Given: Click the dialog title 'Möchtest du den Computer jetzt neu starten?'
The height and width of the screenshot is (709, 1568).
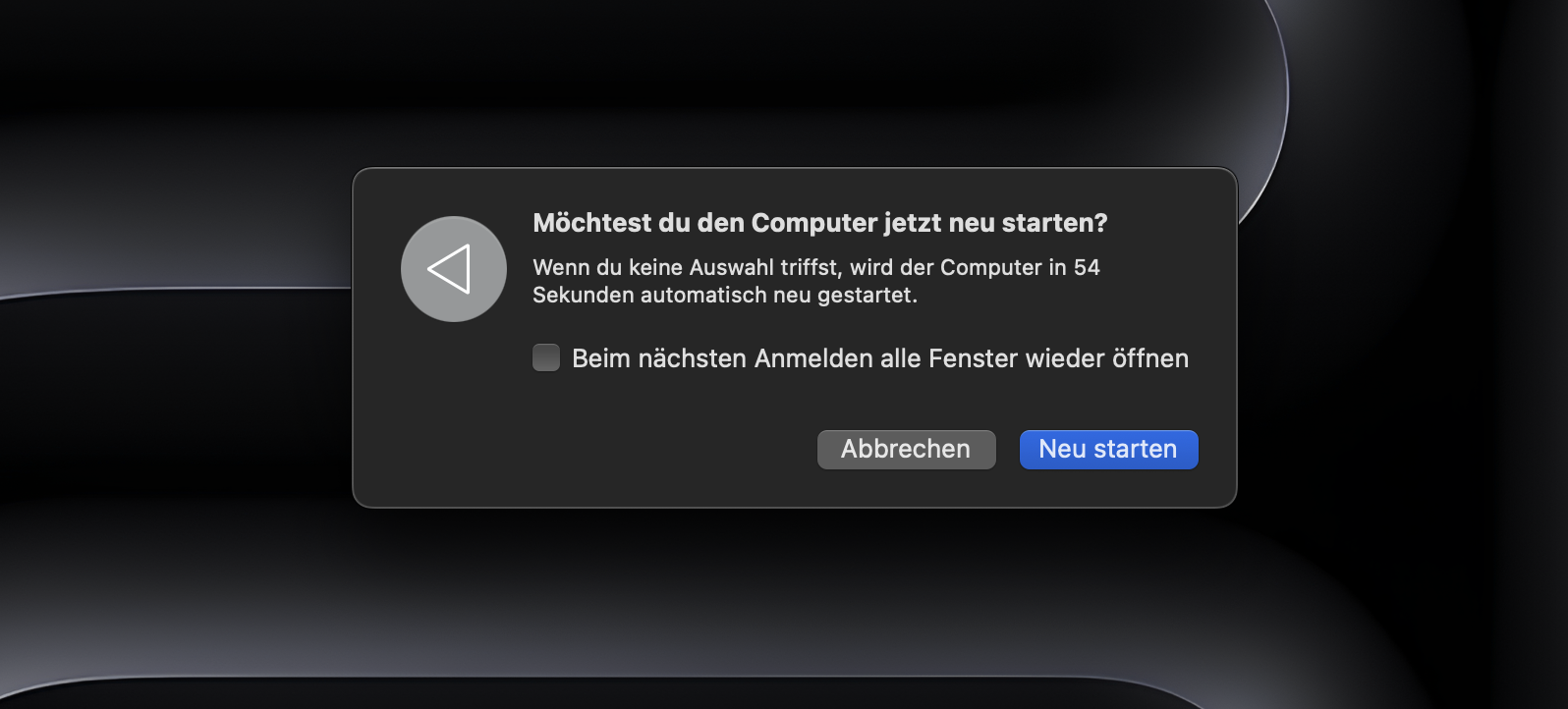Looking at the screenshot, I should click(819, 223).
